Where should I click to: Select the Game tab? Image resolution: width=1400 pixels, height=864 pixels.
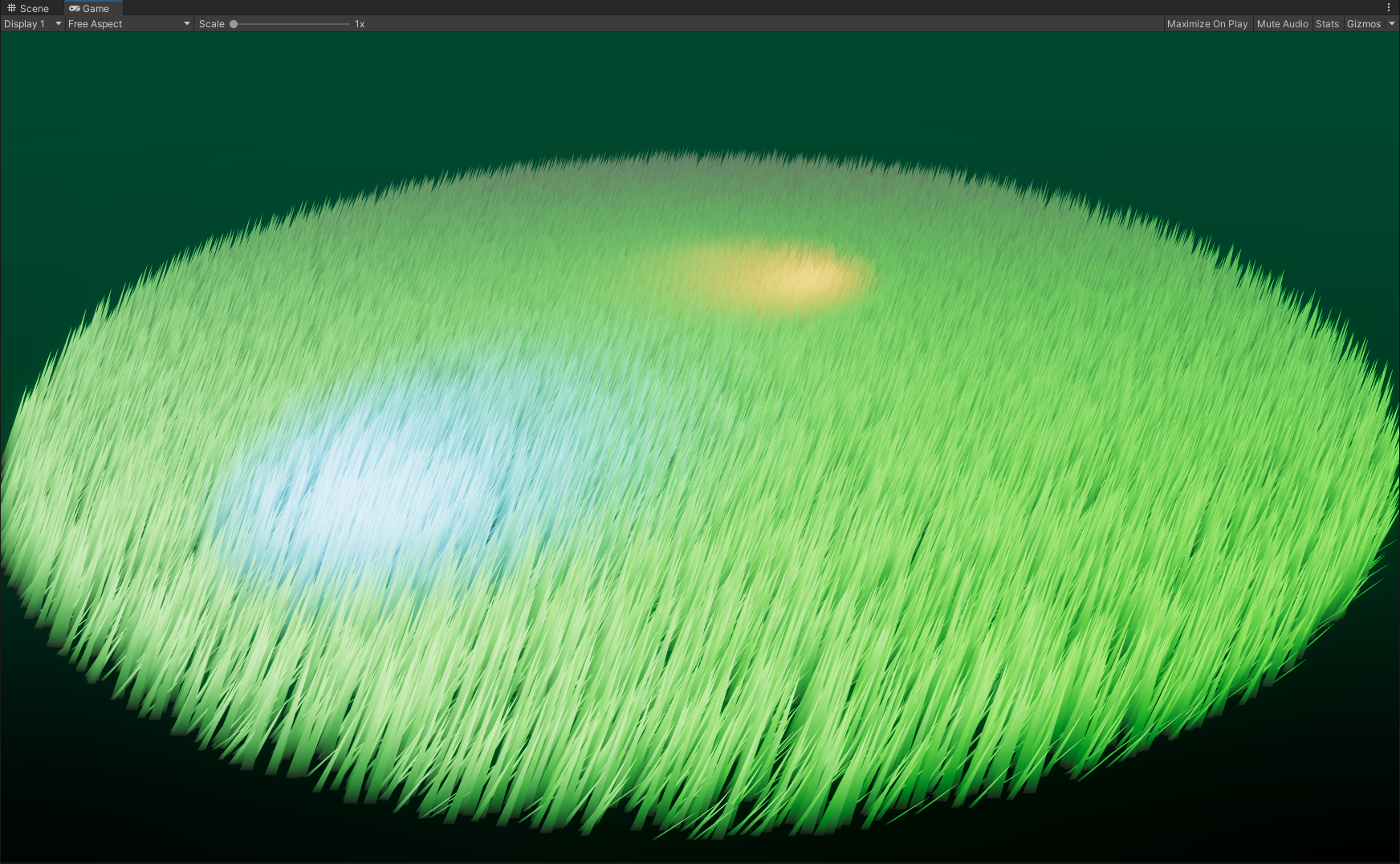[x=93, y=8]
